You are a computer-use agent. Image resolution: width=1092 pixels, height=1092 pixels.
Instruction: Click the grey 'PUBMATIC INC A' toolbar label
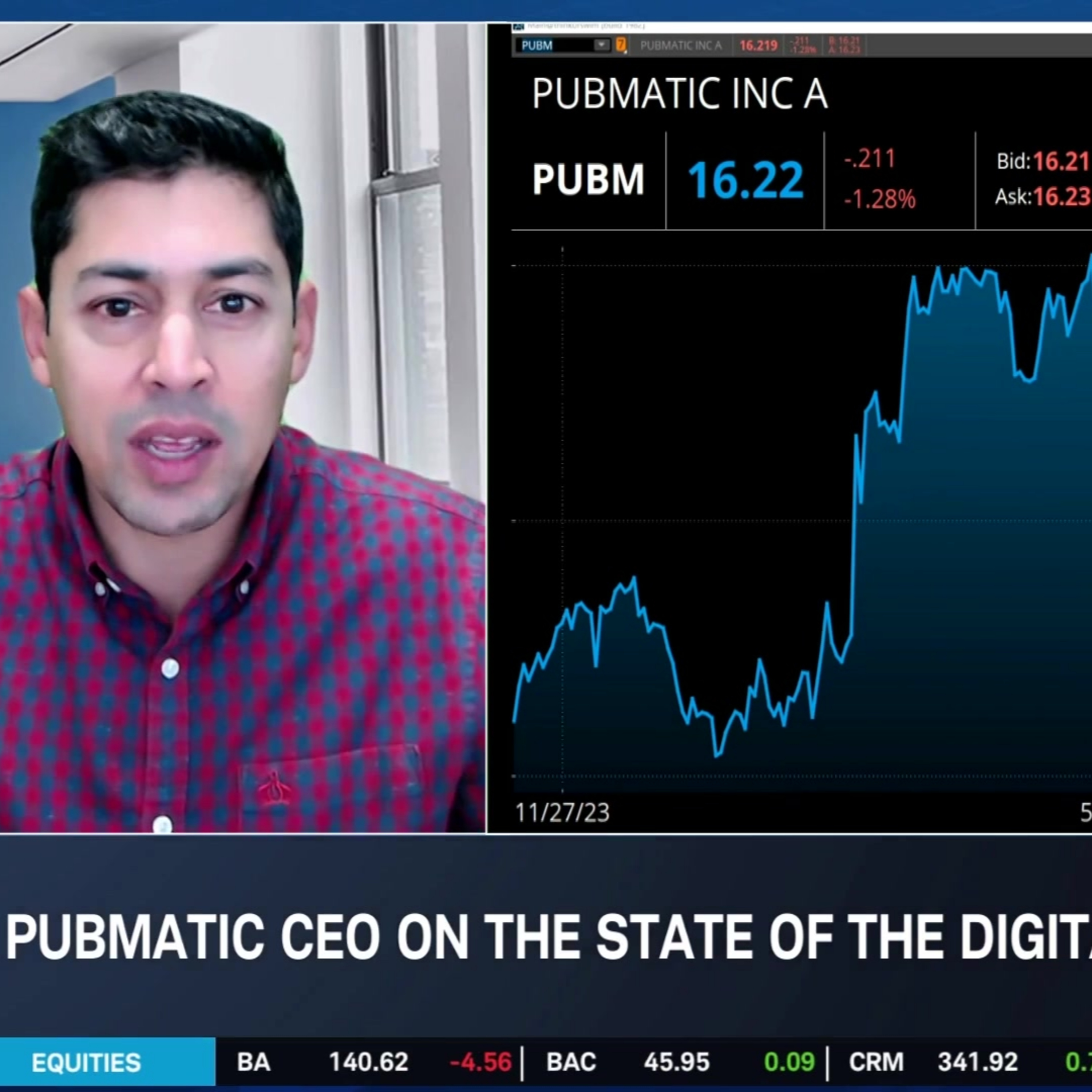tap(681, 46)
